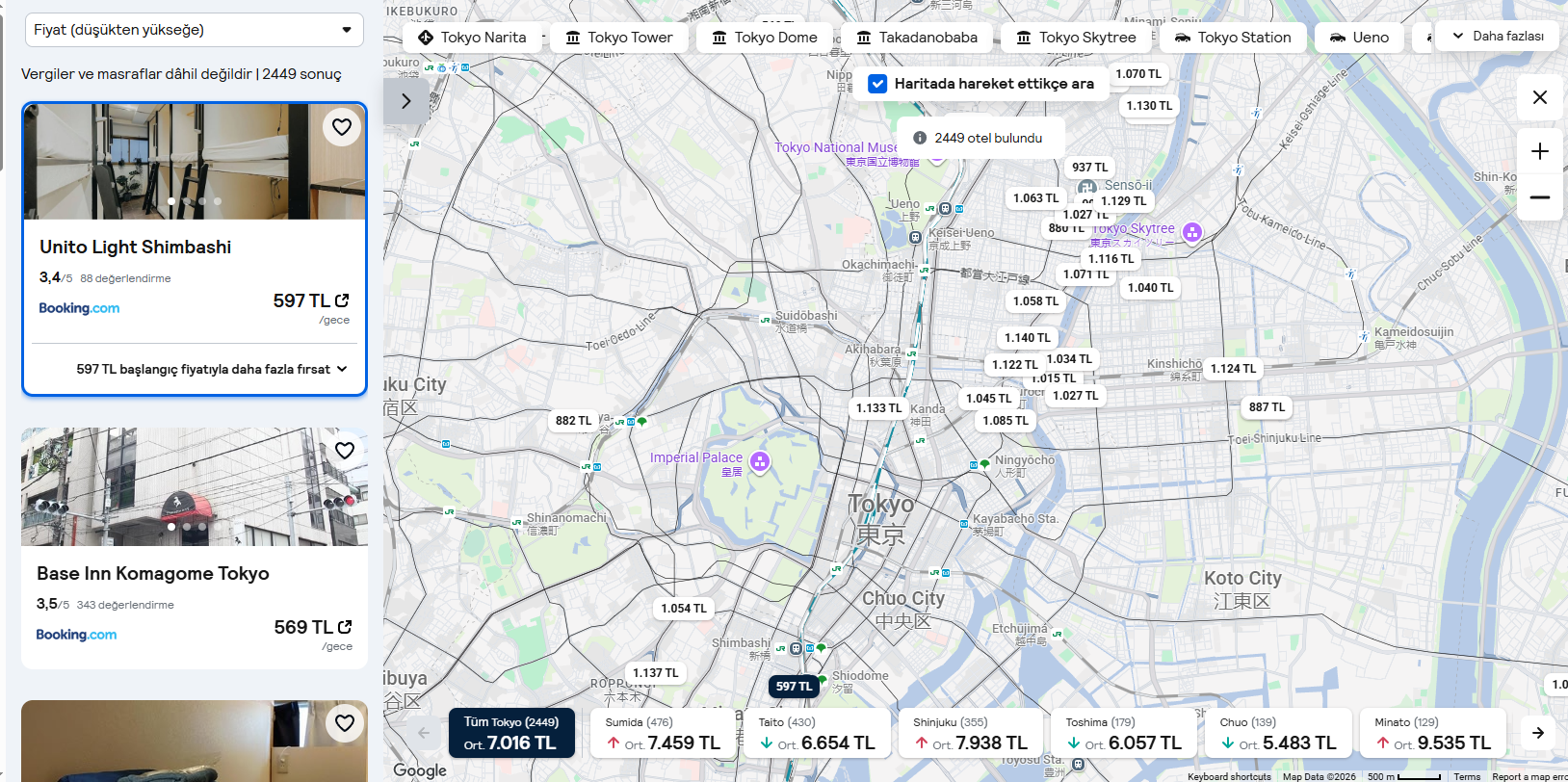Open map Keyboard shortcuts link
1568x782 pixels.
pos(1229,776)
